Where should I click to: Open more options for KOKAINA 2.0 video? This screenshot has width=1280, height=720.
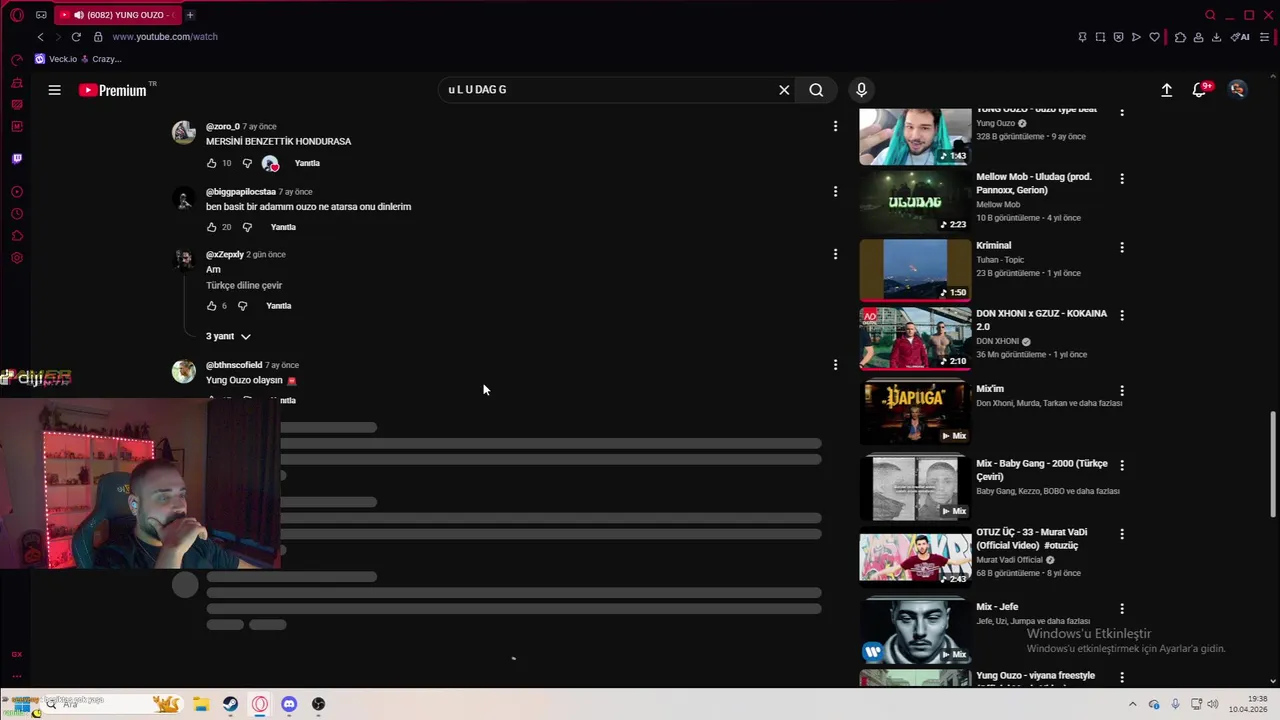[x=1122, y=315]
